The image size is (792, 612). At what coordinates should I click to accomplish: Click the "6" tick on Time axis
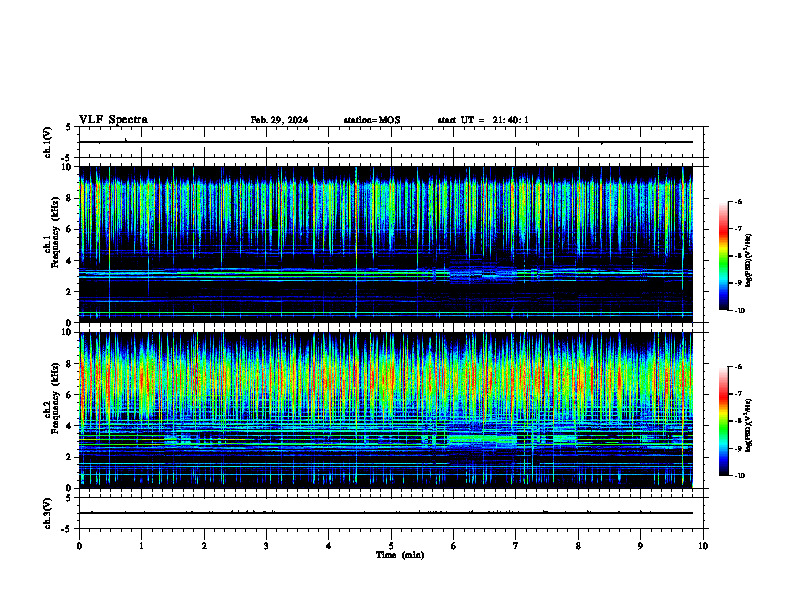(454, 546)
